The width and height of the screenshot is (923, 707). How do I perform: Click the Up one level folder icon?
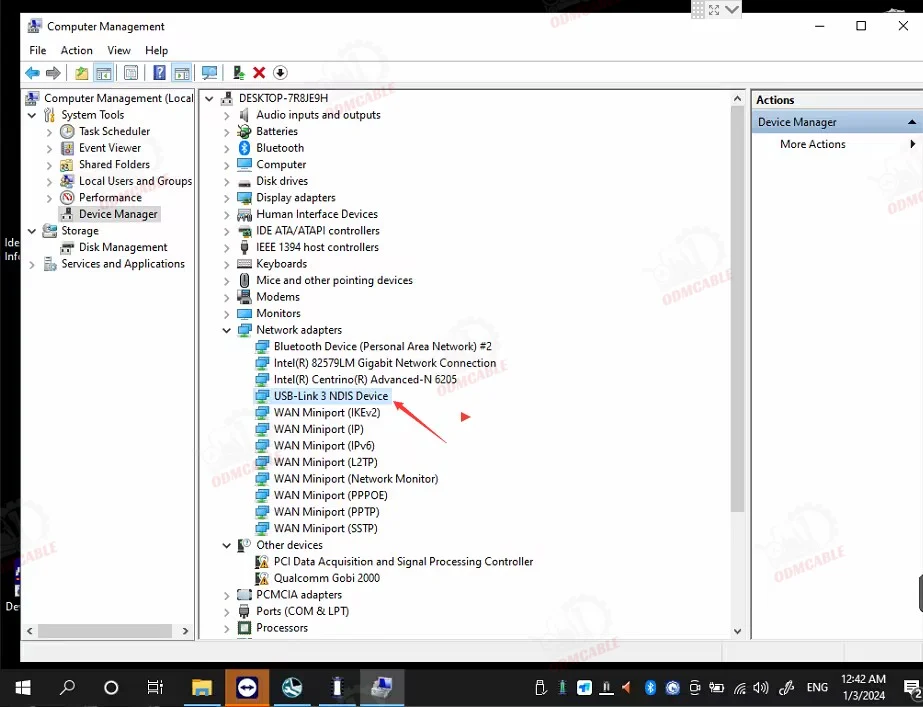pyautogui.click(x=81, y=73)
